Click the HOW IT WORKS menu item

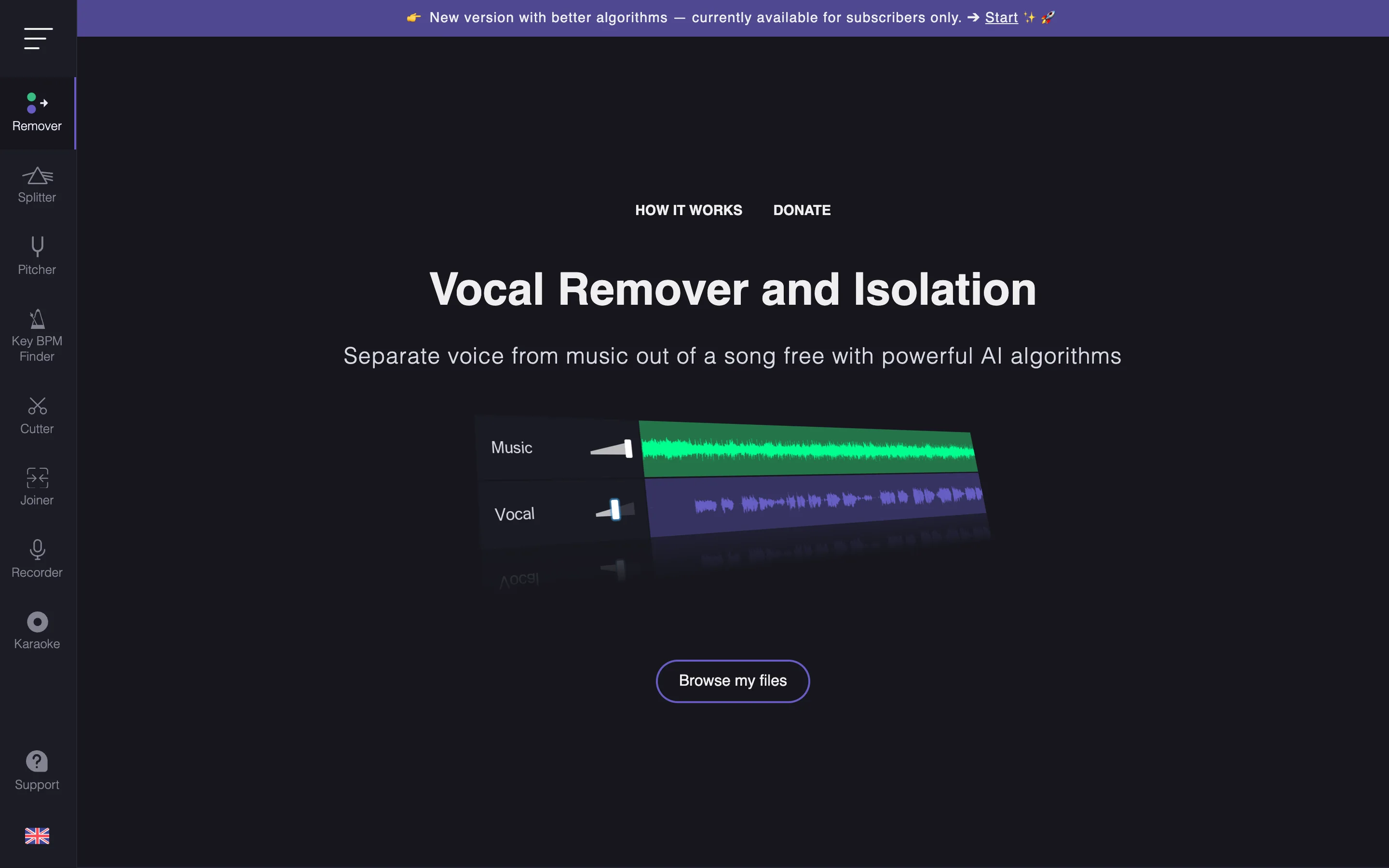click(688, 210)
